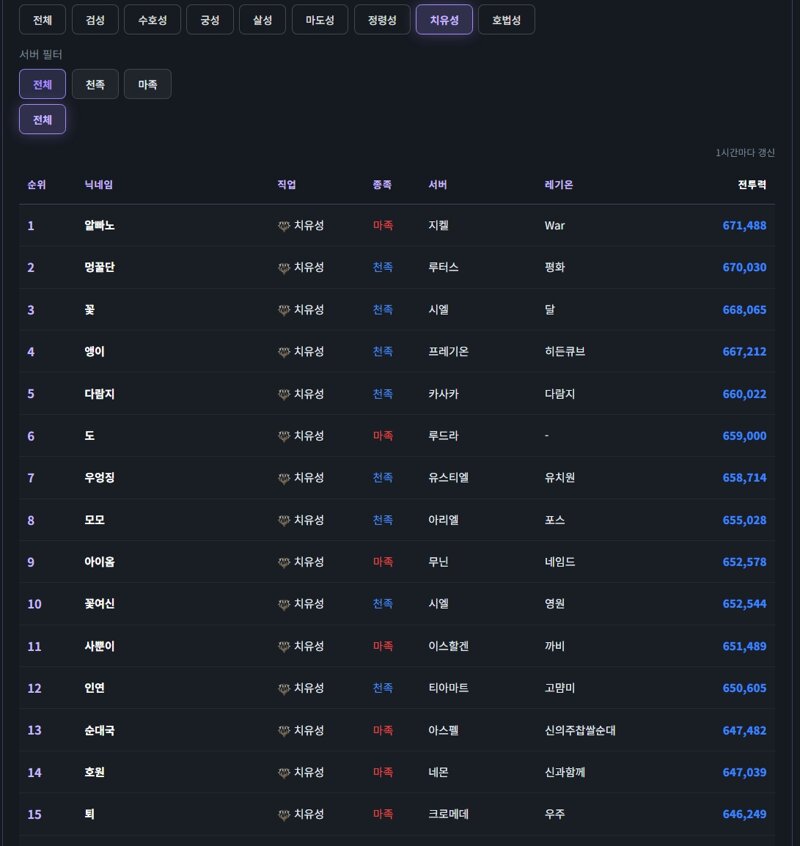This screenshot has height=846, width=800.
Task: Click the 전체 server button below race filters
Action: [x=42, y=119]
